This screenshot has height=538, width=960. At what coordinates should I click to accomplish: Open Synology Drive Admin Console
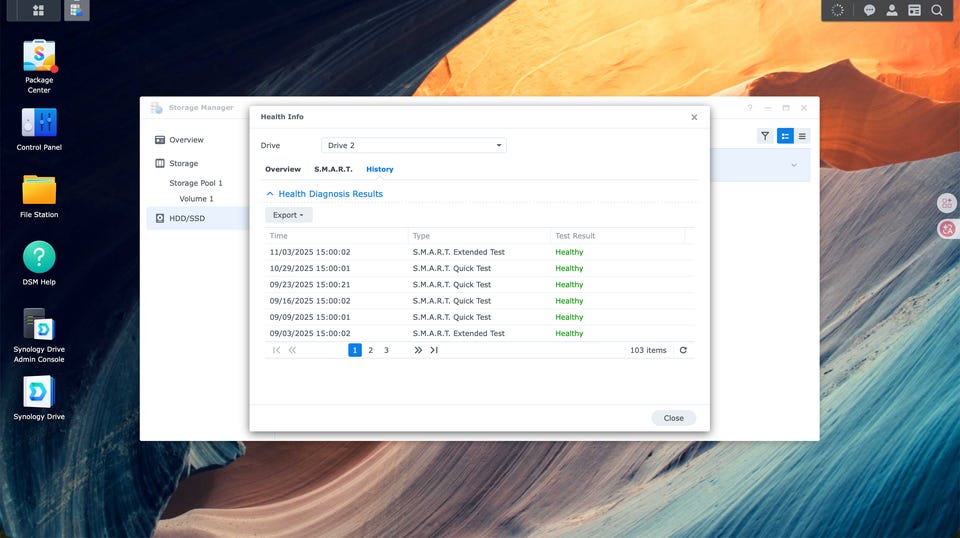[x=39, y=325]
